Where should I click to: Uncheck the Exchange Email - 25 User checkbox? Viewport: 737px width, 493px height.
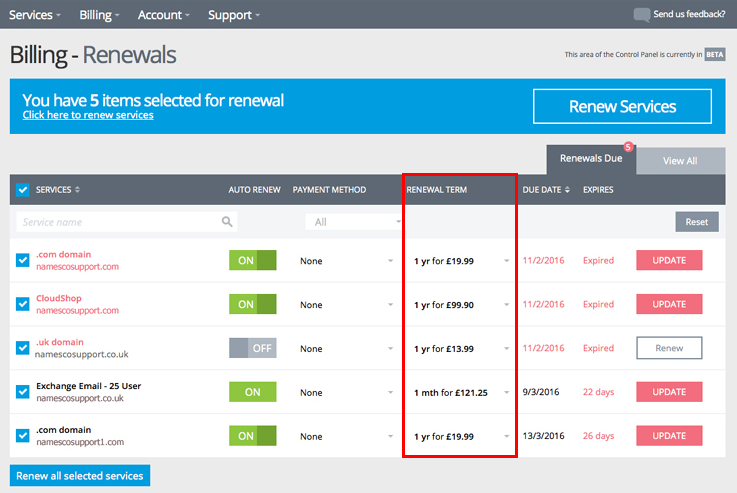(23, 391)
